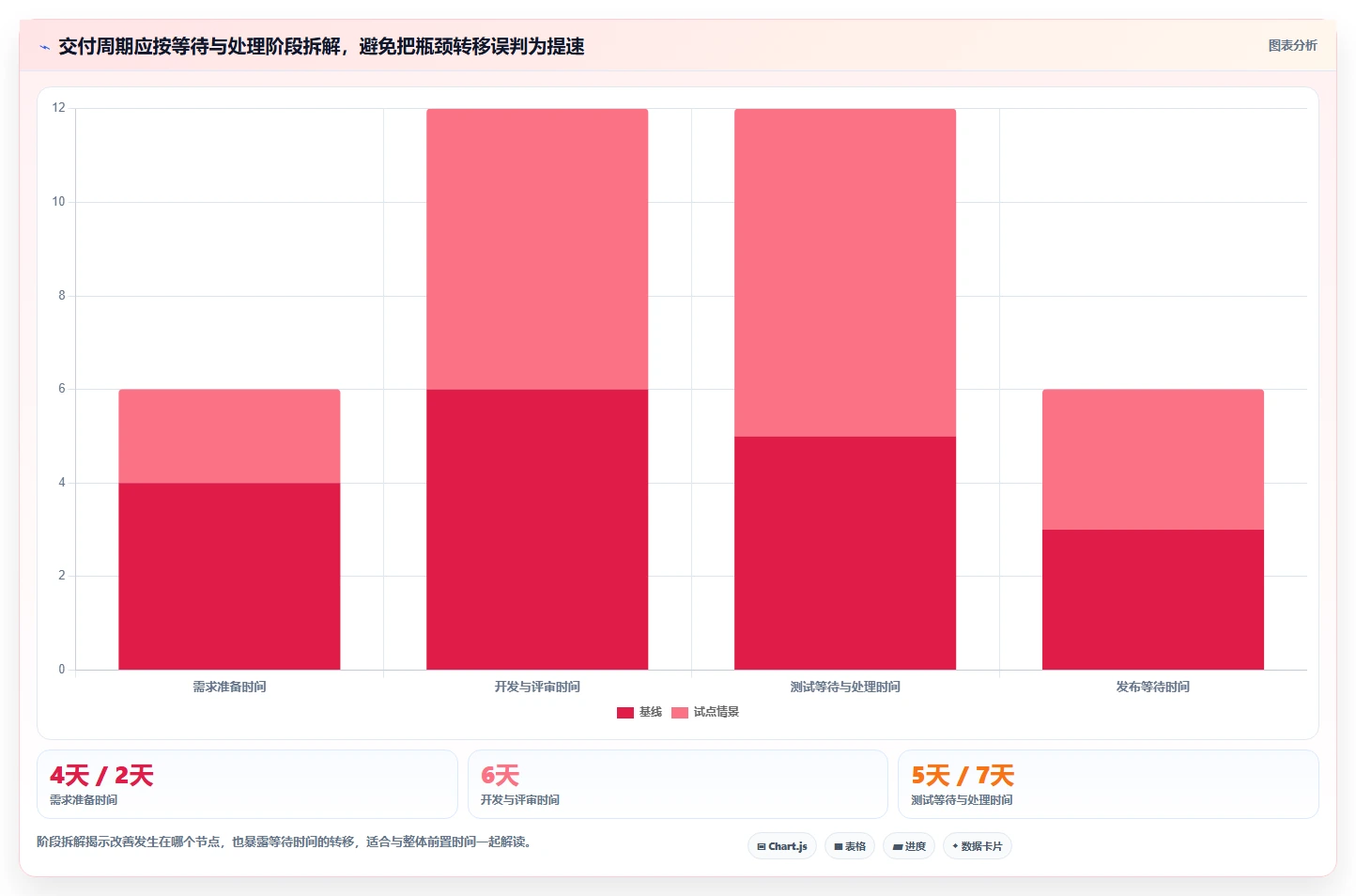Click the 6天 card value
Screen dimensions: 1356x896
[500, 776]
